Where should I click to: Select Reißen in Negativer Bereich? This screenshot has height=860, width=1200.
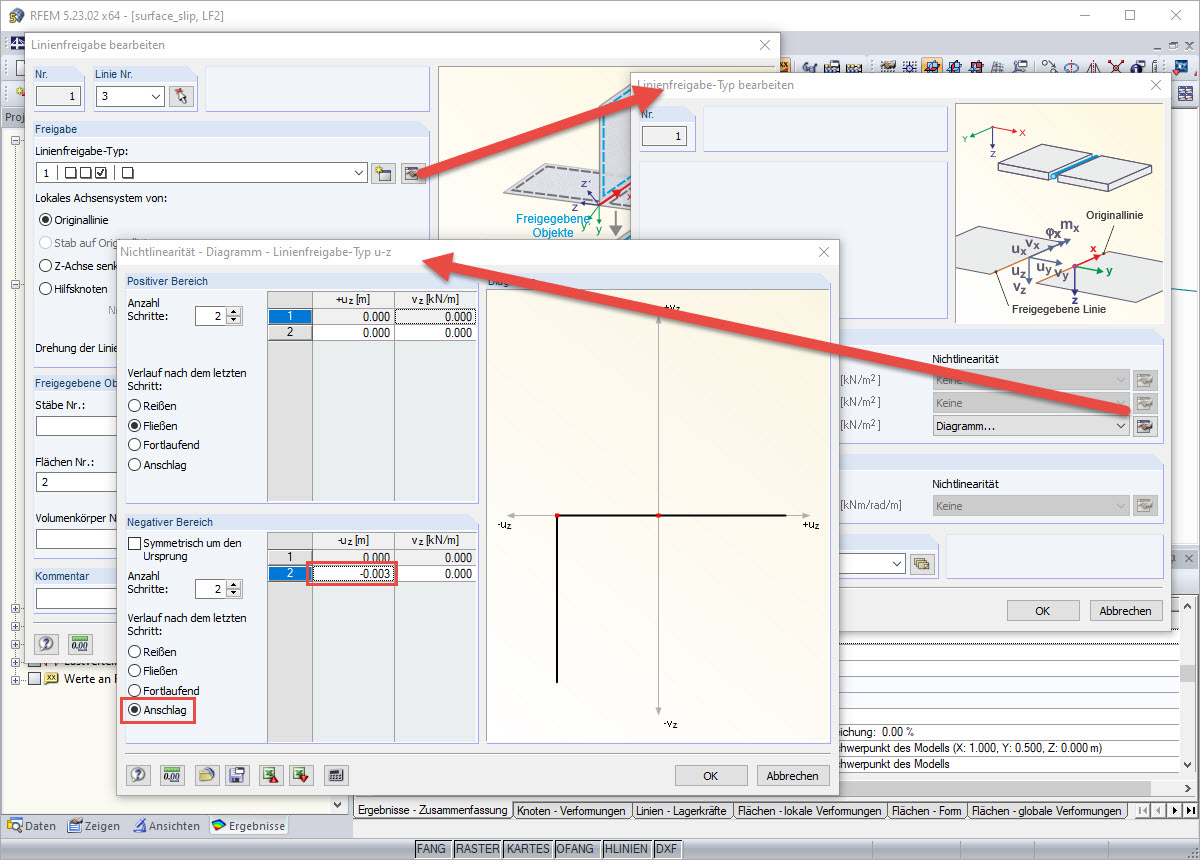point(153,652)
